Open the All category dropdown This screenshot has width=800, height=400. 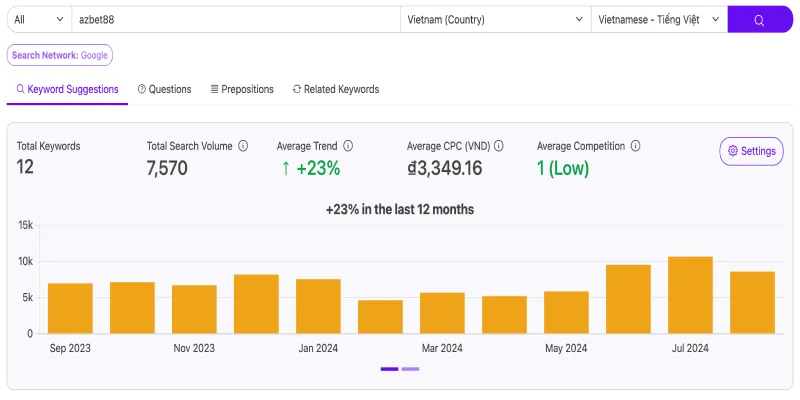(38, 20)
